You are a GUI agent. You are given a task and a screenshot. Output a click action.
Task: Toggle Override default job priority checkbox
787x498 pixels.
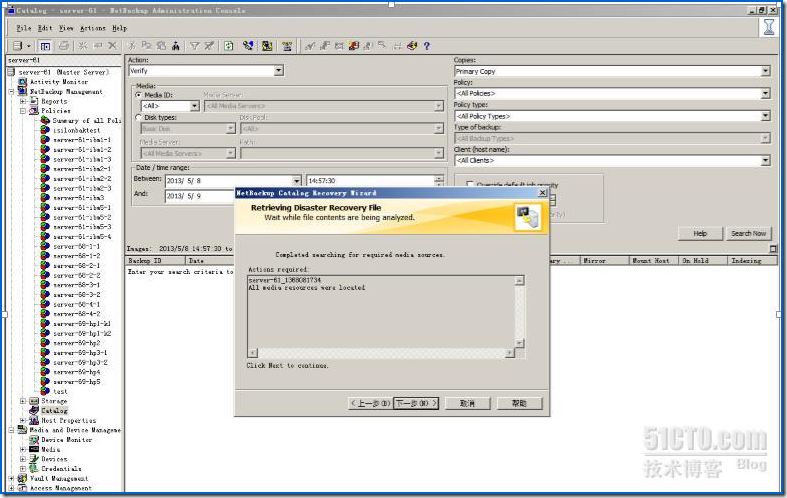470,185
